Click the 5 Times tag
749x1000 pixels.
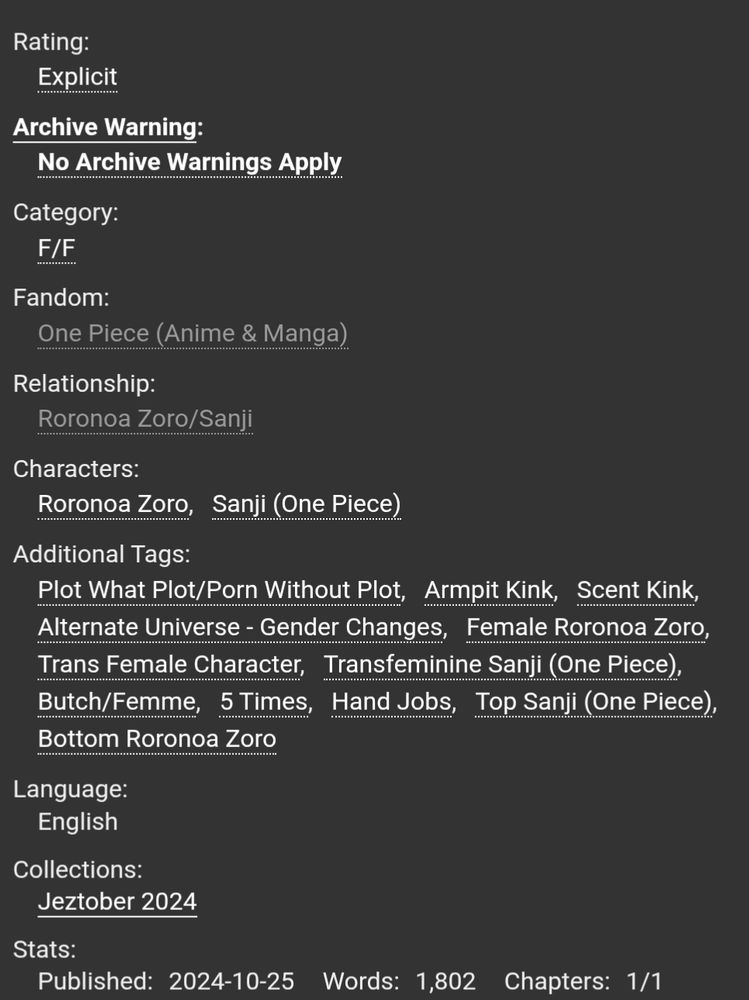[263, 702]
